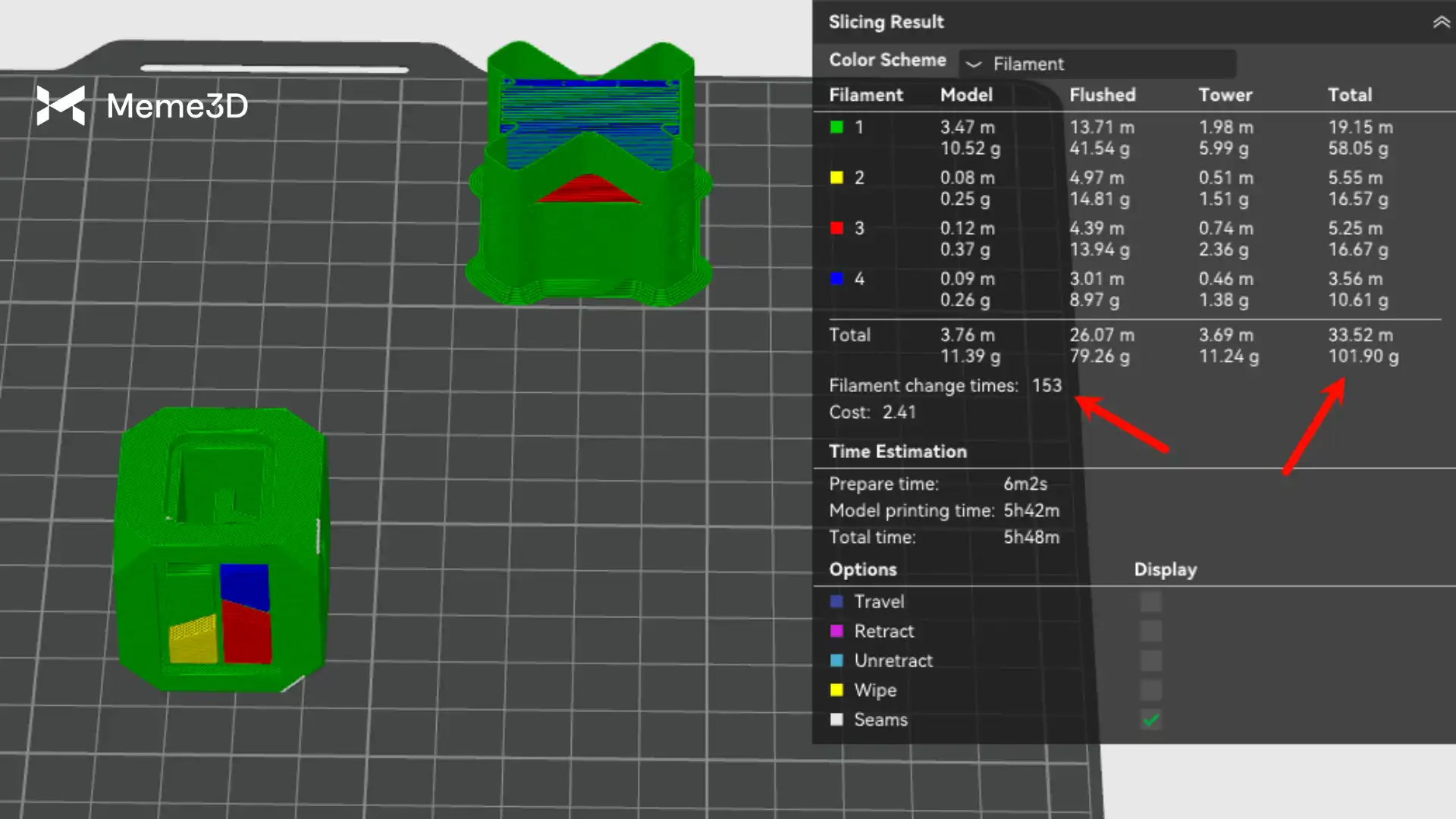Click the Unretract cyan legend icon
This screenshot has width=1456, height=819.
836,661
